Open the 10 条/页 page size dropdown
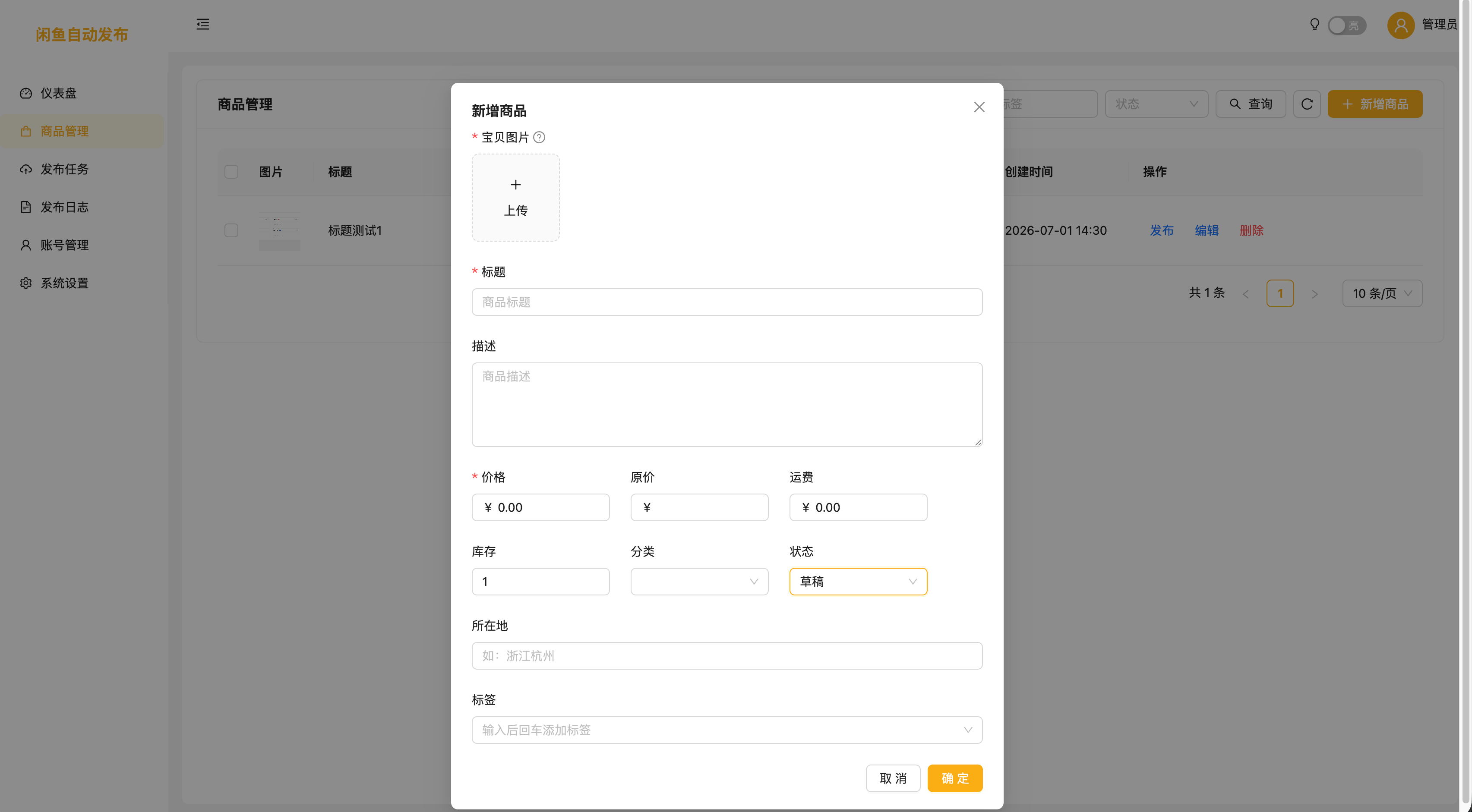1472x812 pixels. (1382, 293)
